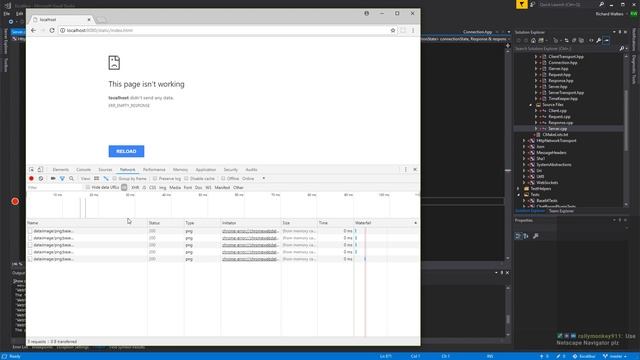Toggle the network overview icon
The width and height of the screenshot is (640, 360).
(x=106, y=179)
